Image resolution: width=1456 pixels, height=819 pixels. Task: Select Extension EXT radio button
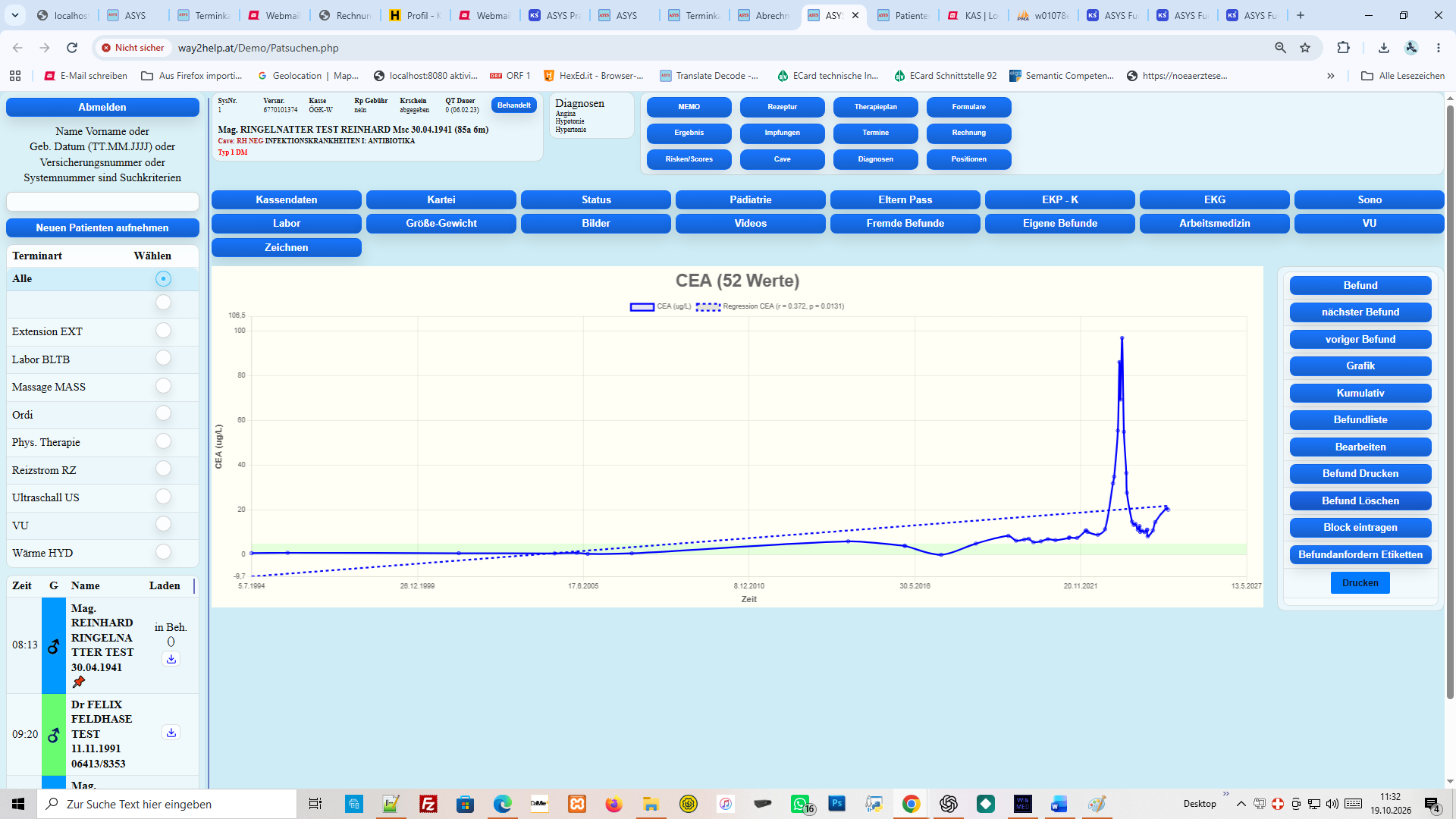click(163, 331)
